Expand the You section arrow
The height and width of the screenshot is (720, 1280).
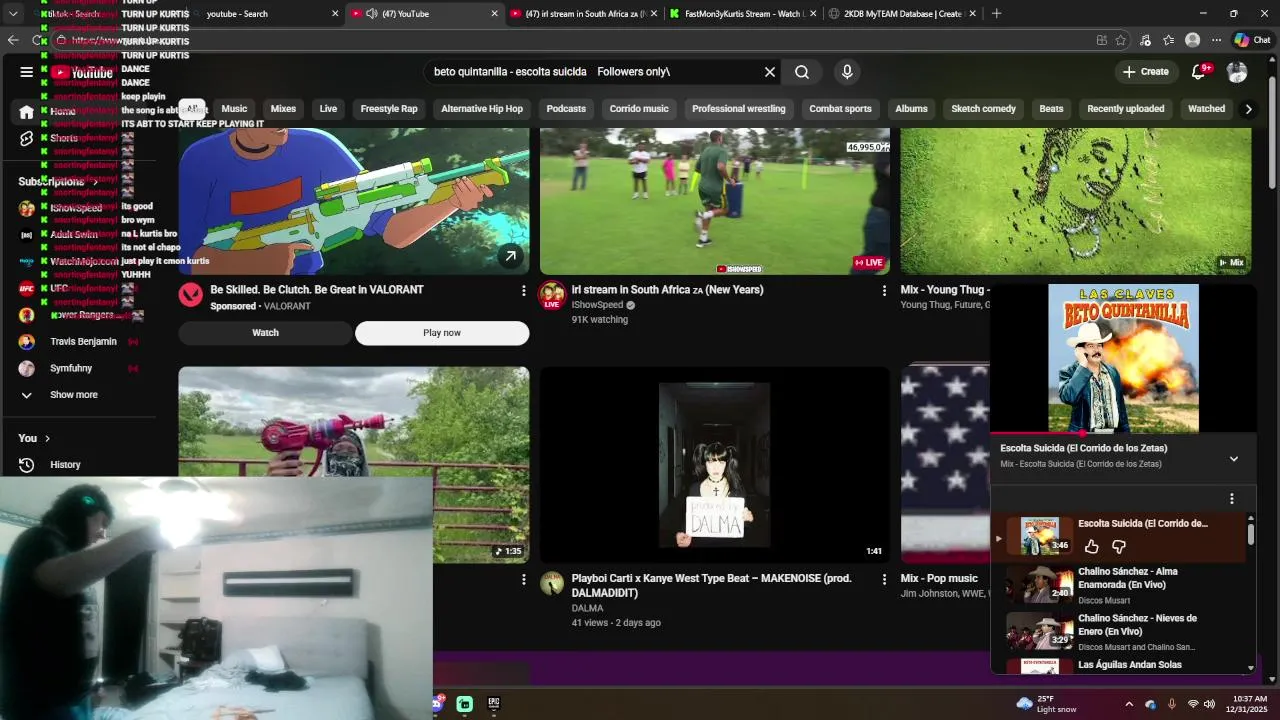pyautogui.click(x=47, y=438)
